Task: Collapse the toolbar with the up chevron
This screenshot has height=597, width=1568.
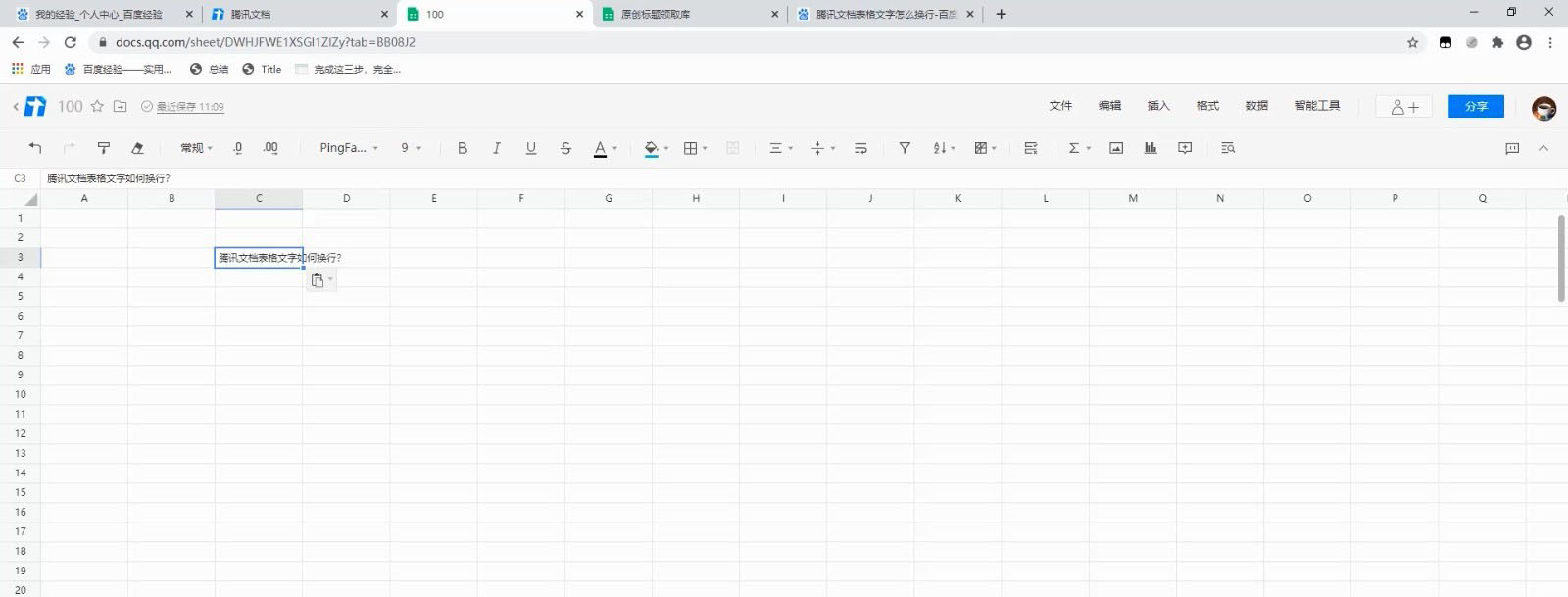Action: 1543,148
